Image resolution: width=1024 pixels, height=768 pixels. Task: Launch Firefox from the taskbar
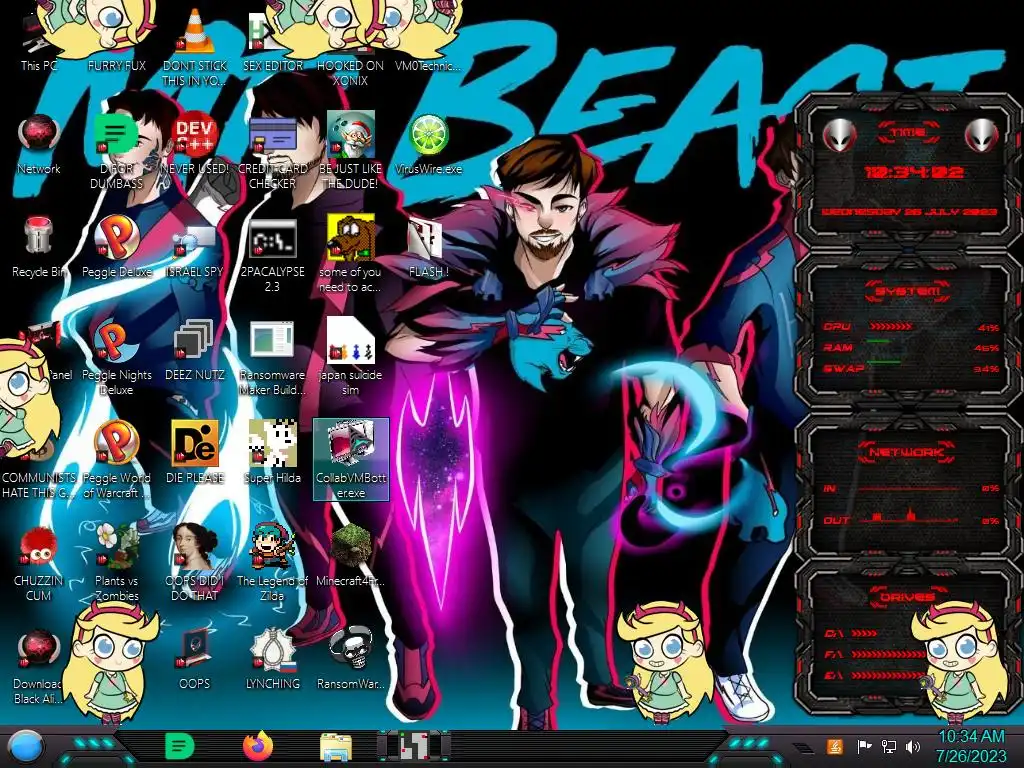[258, 746]
